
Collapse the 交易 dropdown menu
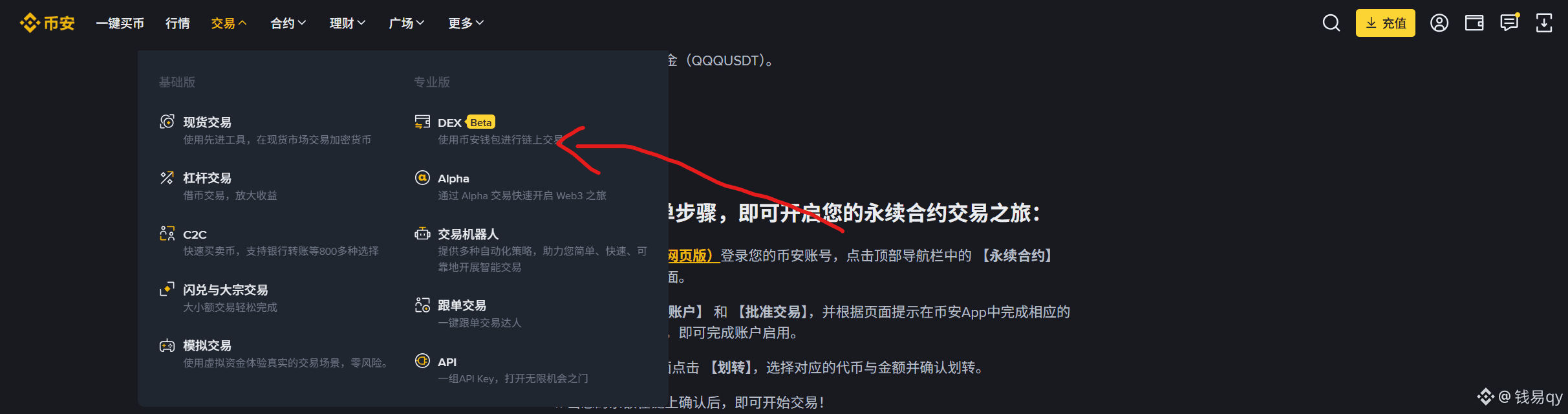229,23
